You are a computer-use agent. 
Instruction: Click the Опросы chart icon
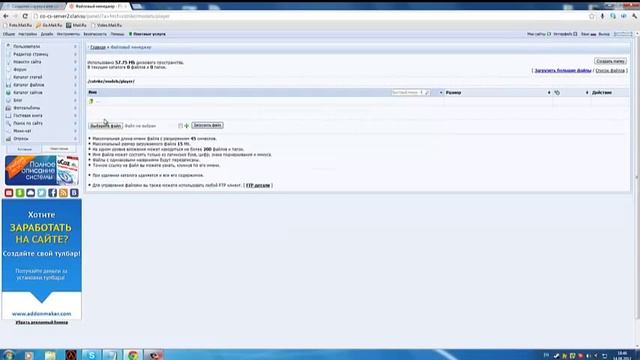pyautogui.click(x=8, y=138)
